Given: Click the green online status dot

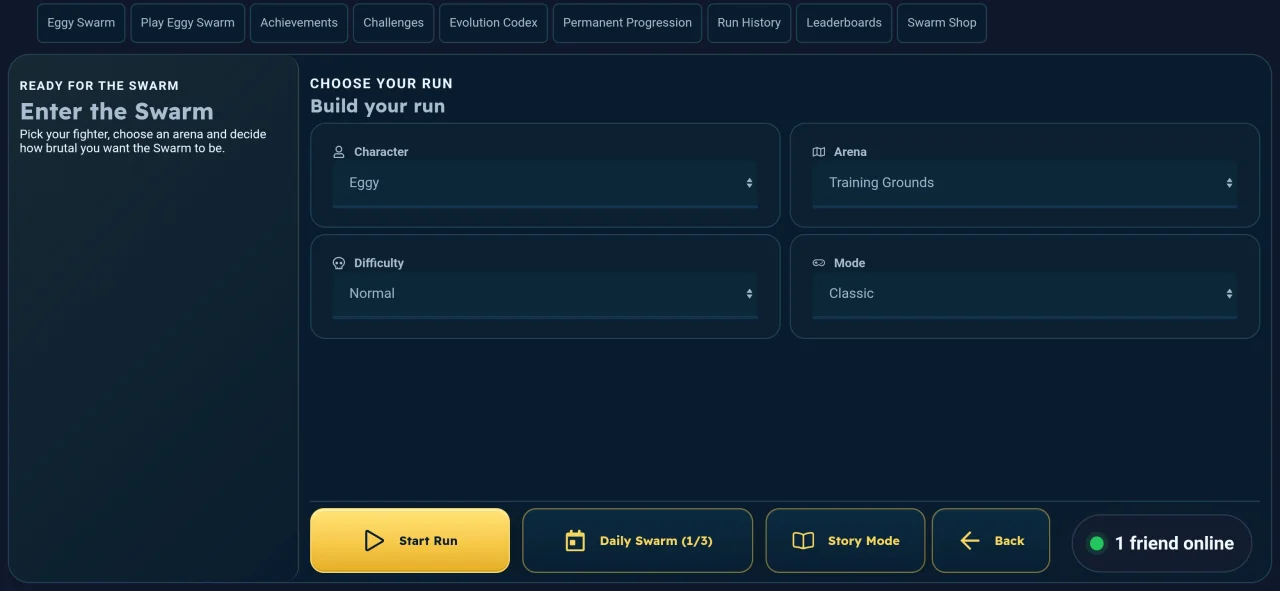Looking at the screenshot, I should click(x=1096, y=543).
